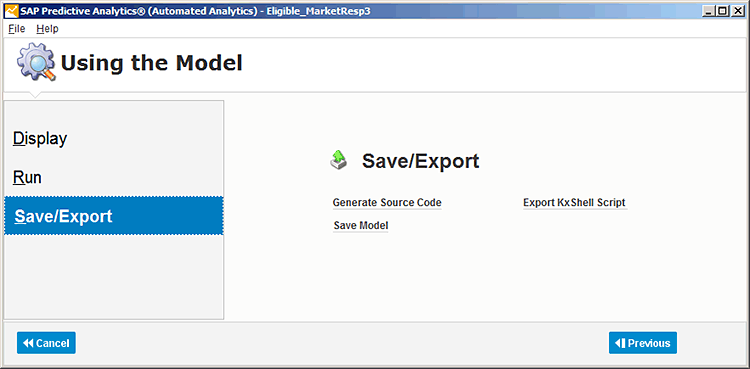Select the Save/Export section in sidebar

click(x=114, y=216)
